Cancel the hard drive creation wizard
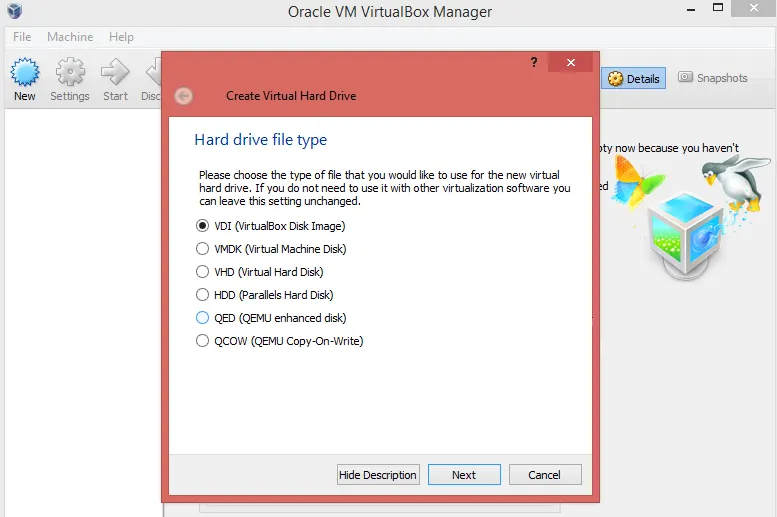This screenshot has height=517, width=777. point(545,475)
